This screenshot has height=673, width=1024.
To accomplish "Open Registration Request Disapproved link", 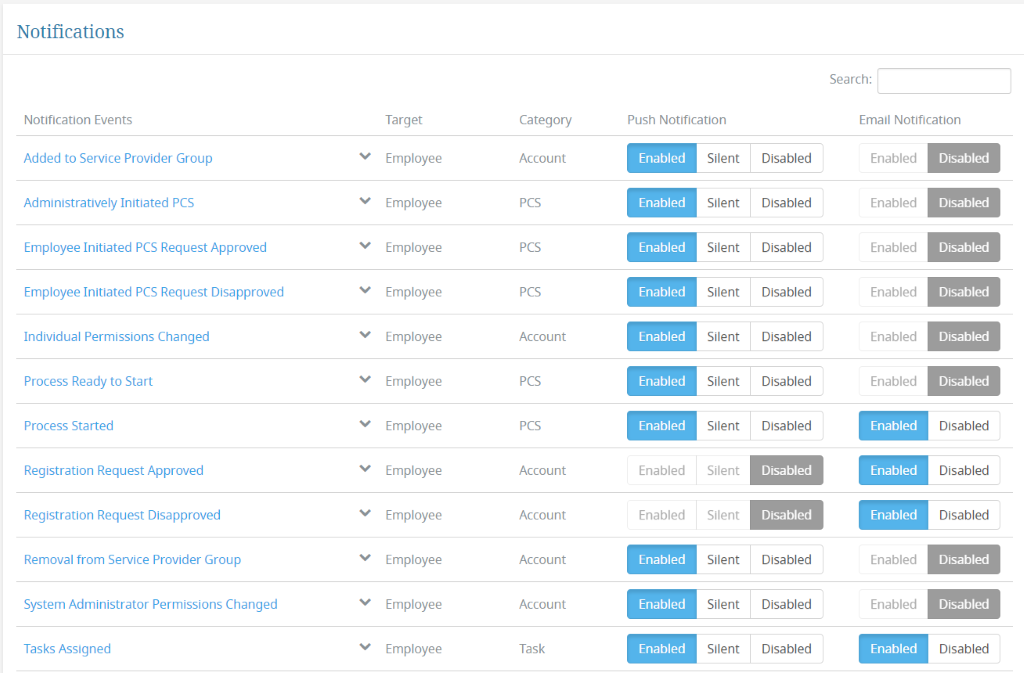I will 122,515.
